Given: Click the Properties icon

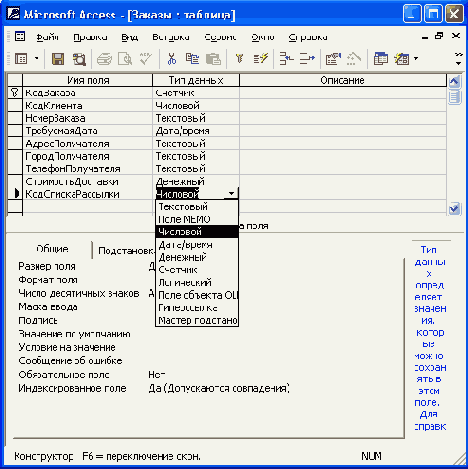Looking at the screenshot, I should click(x=333, y=59).
